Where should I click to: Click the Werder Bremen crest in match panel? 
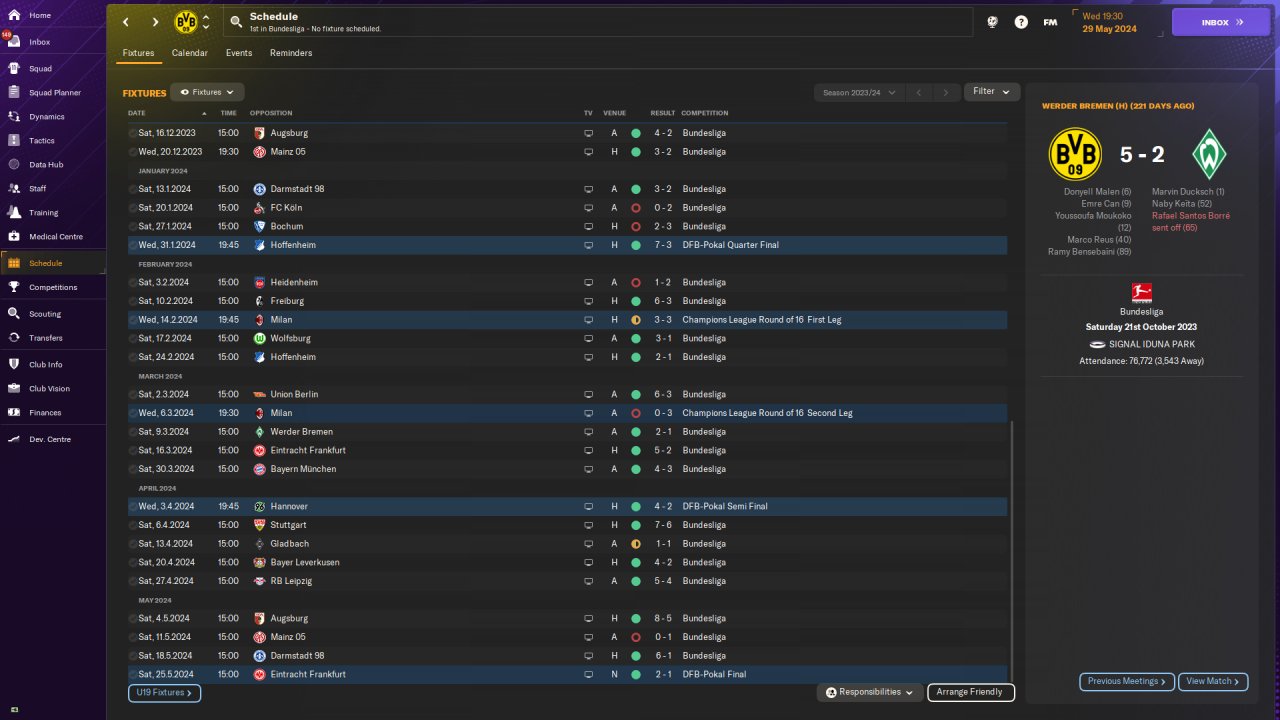click(1209, 155)
